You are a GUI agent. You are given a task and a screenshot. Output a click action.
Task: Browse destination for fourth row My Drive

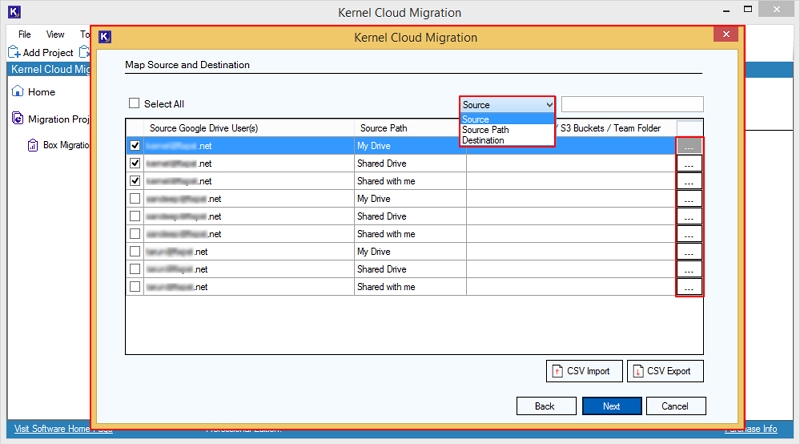point(689,199)
